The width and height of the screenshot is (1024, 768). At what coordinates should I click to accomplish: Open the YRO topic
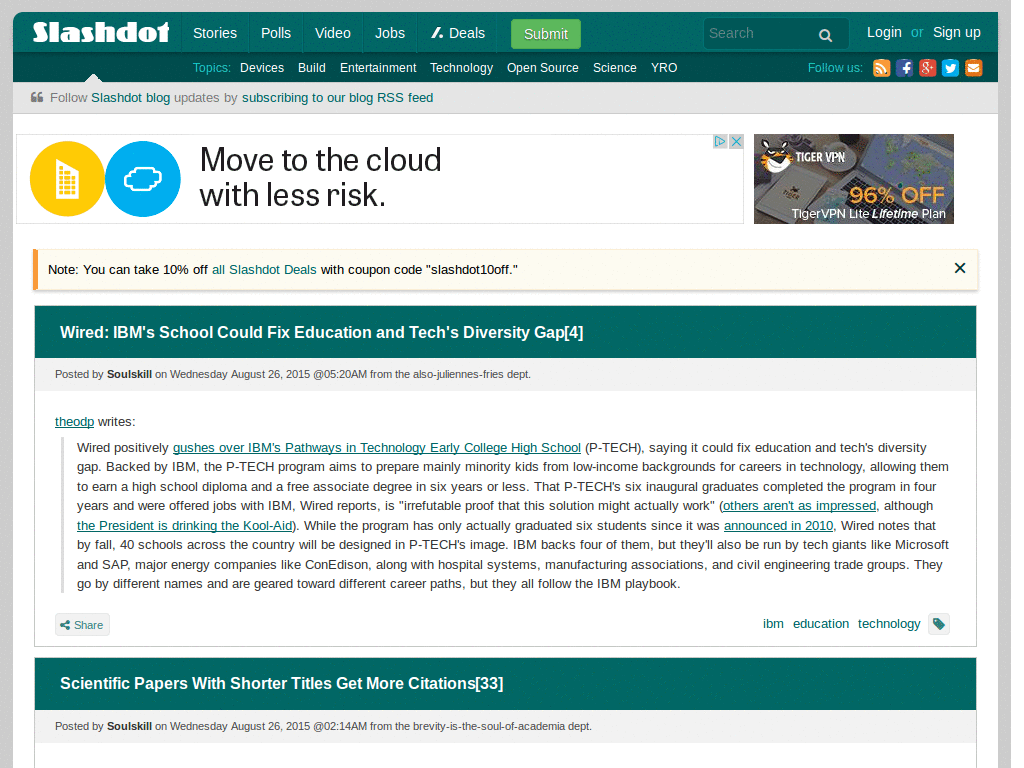point(663,68)
